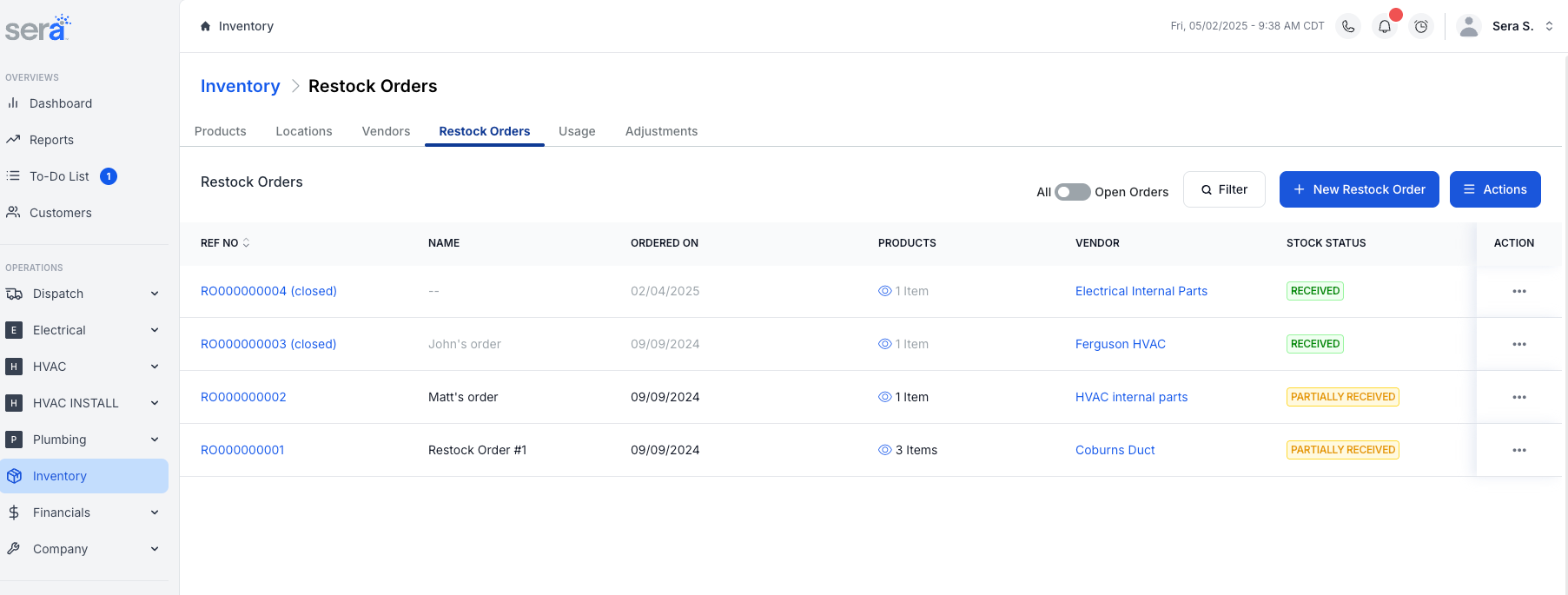Click the home icon beside Inventory header
The image size is (1568, 595).
pyautogui.click(x=205, y=26)
